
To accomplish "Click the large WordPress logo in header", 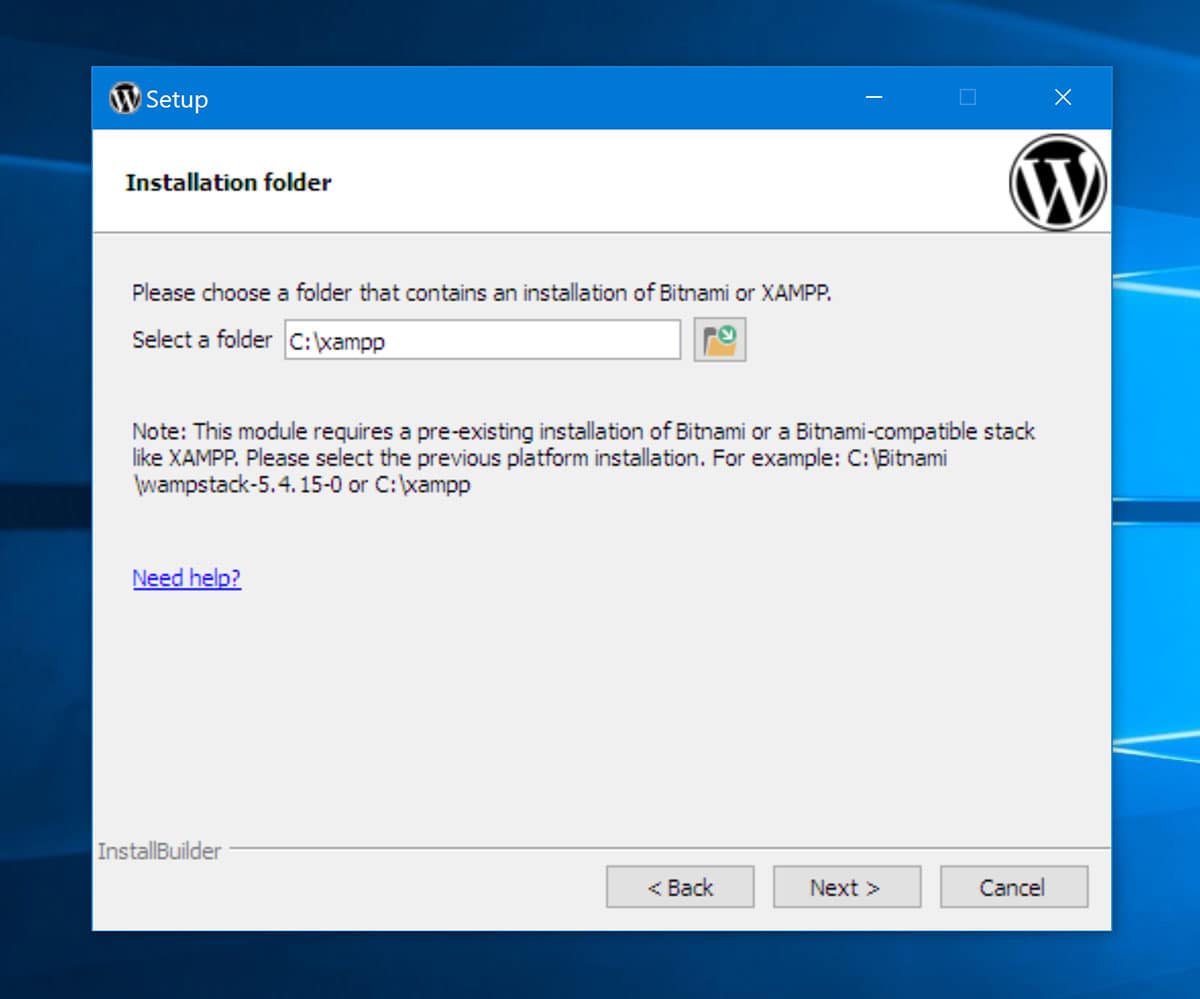I will [1058, 183].
